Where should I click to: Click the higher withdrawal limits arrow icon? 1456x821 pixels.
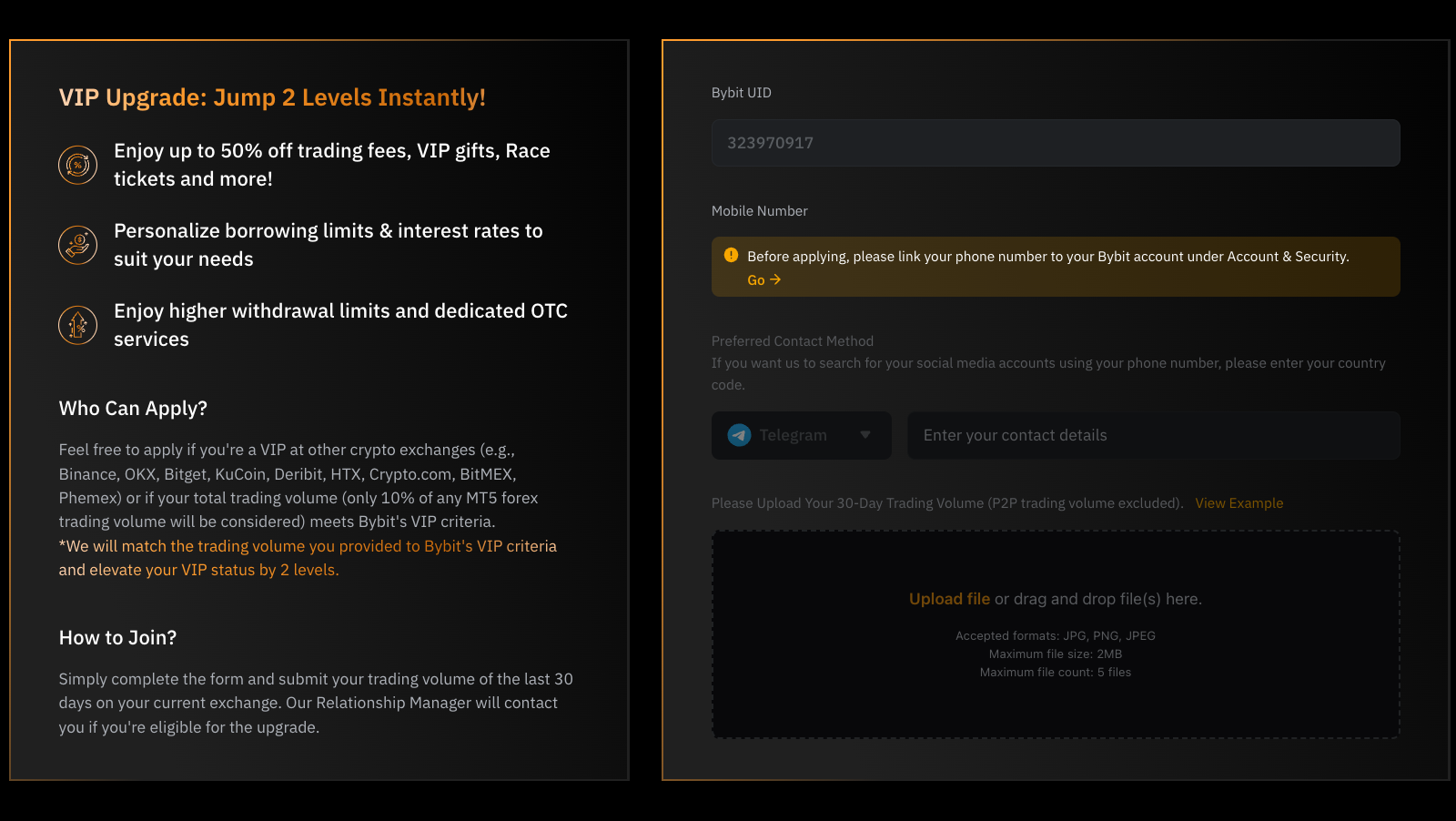77,325
